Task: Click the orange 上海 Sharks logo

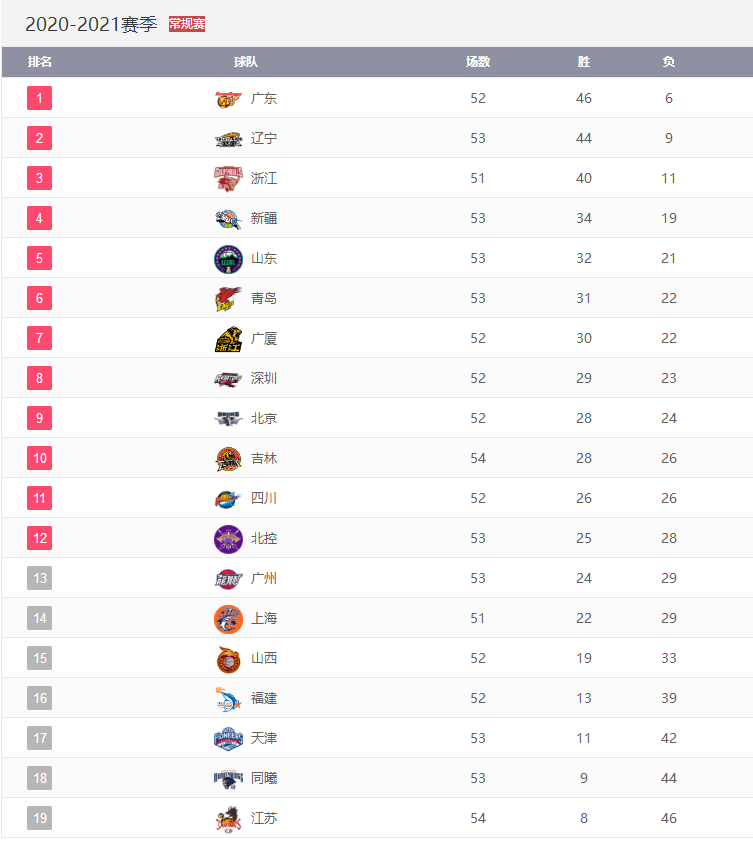Action: coord(228,619)
